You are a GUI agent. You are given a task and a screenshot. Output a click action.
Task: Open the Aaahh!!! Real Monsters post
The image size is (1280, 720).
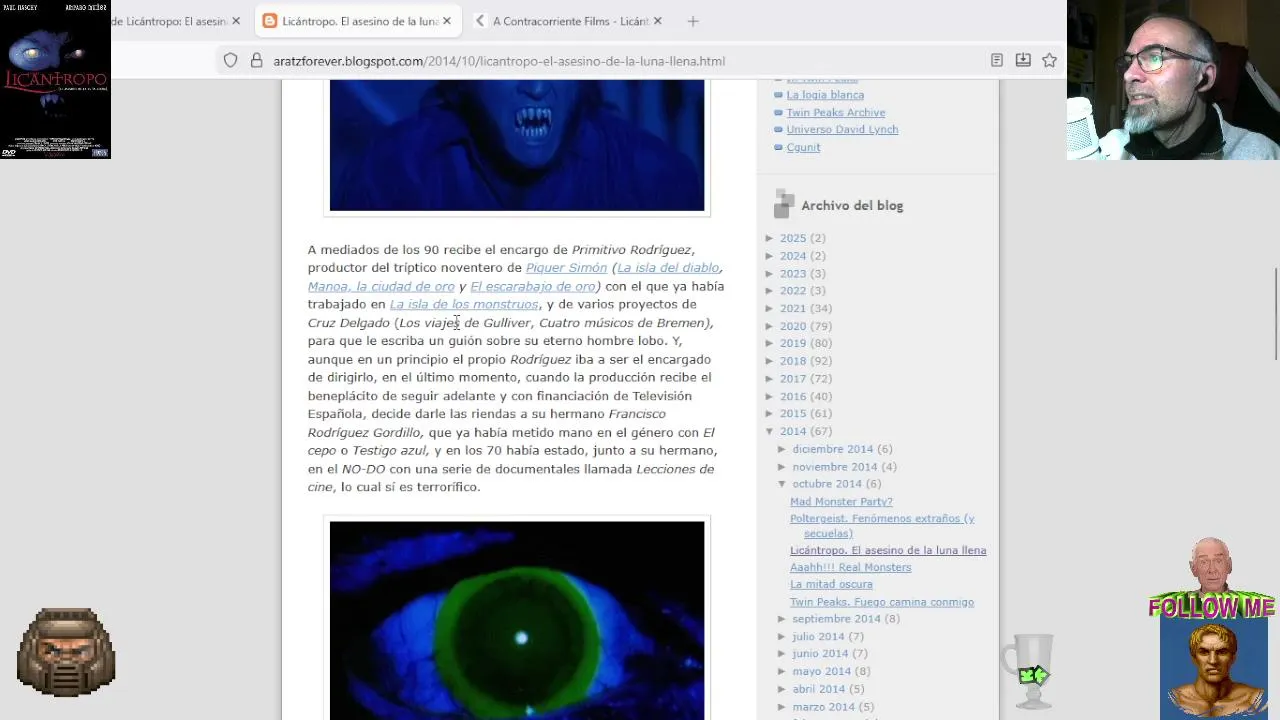click(850, 567)
